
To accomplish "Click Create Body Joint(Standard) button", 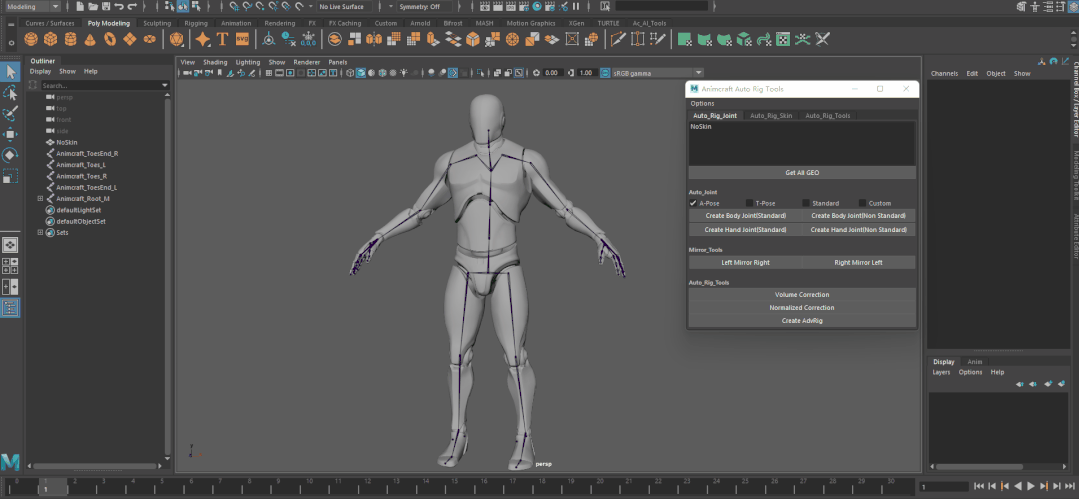I will click(745, 215).
